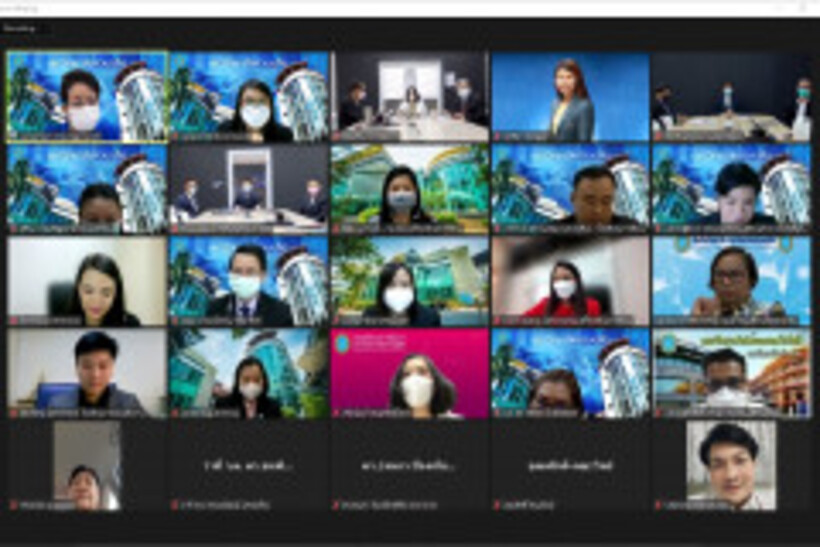Open the whiteboard conference room video tile
This screenshot has width=820, height=547.
tap(410, 95)
